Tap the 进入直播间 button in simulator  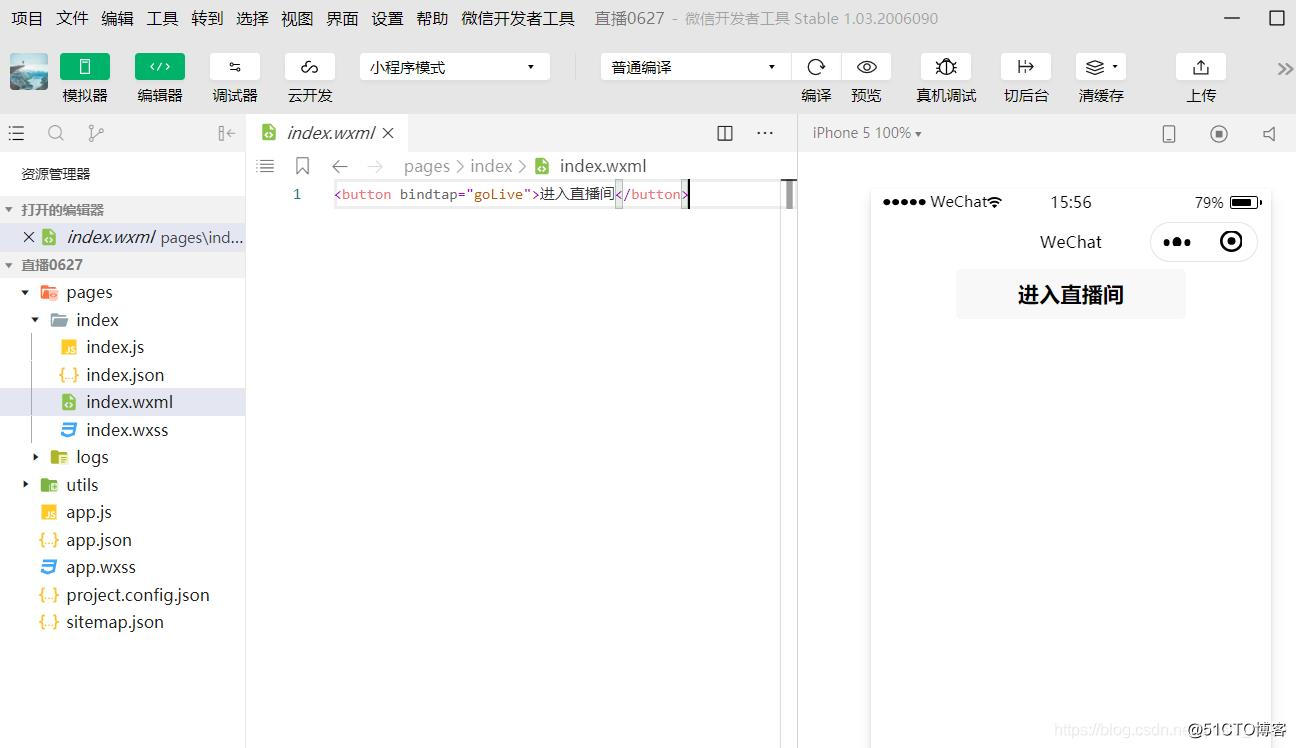1071,294
